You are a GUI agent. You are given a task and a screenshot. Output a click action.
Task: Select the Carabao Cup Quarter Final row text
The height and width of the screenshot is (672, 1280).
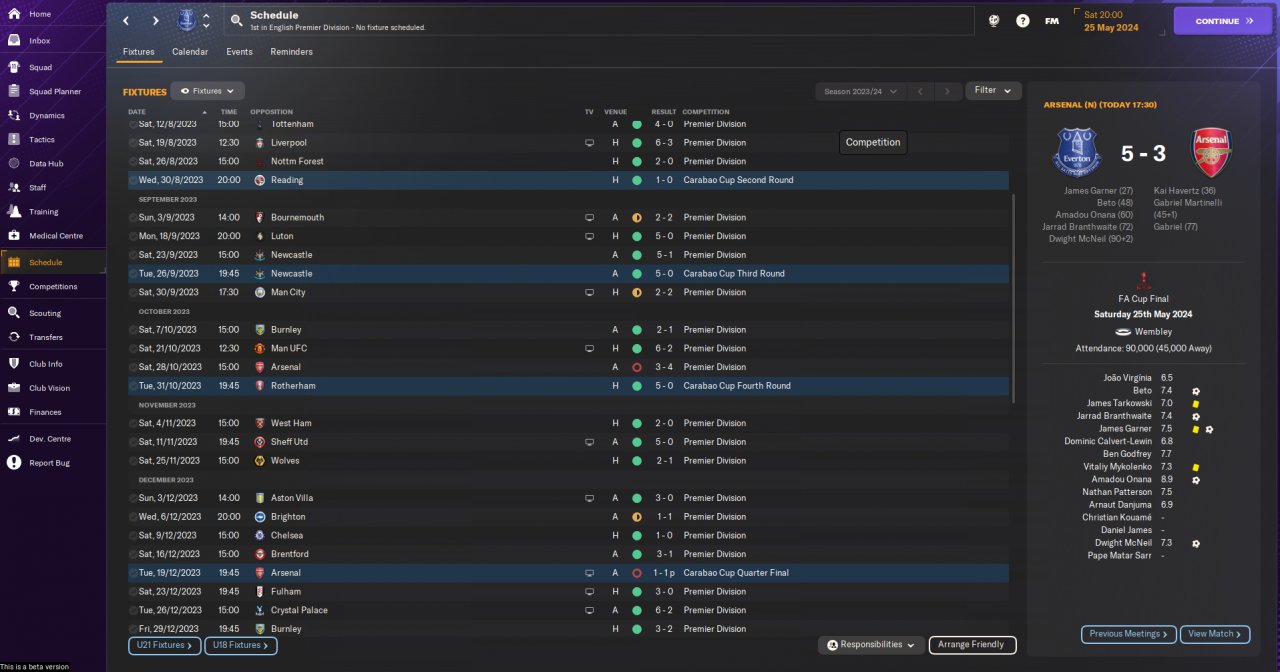pos(736,573)
